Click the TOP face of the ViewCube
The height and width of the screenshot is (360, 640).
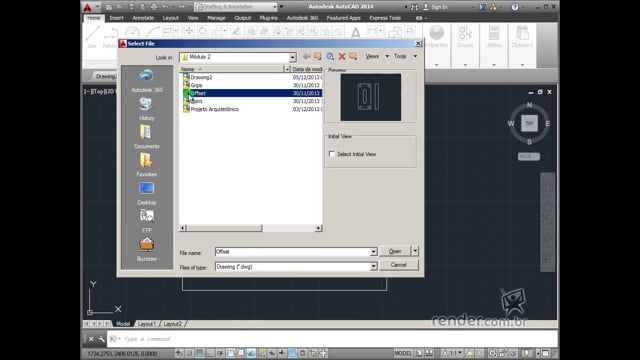[529, 123]
